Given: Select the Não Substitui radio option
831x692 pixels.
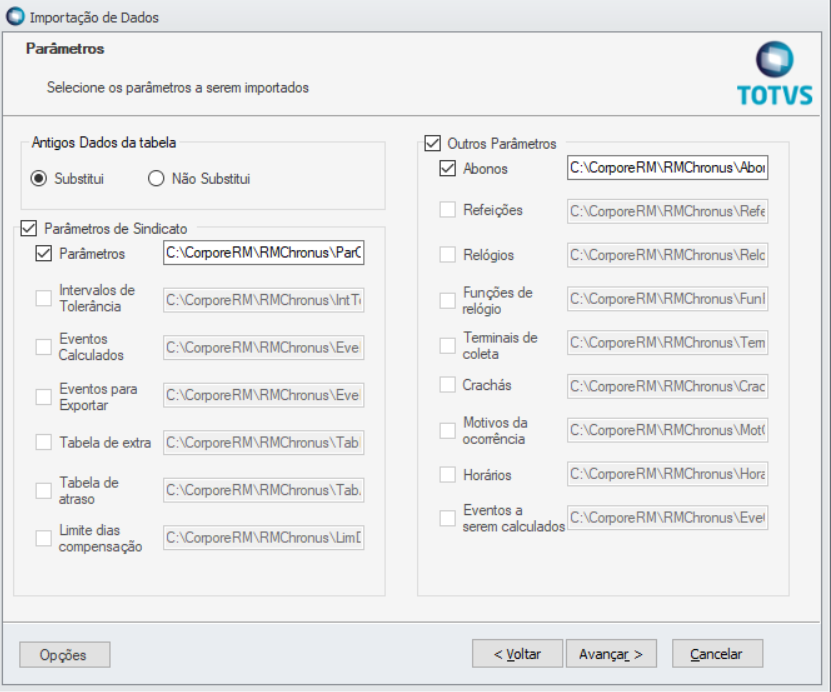Looking at the screenshot, I should click(156, 179).
